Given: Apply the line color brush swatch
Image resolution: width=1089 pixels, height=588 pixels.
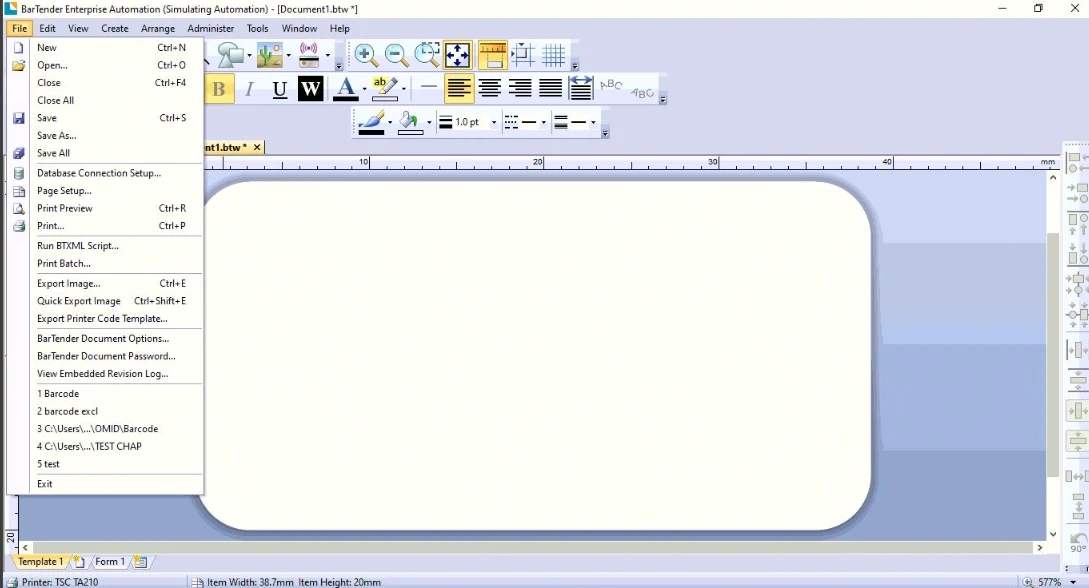Looking at the screenshot, I should coord(371,122).
